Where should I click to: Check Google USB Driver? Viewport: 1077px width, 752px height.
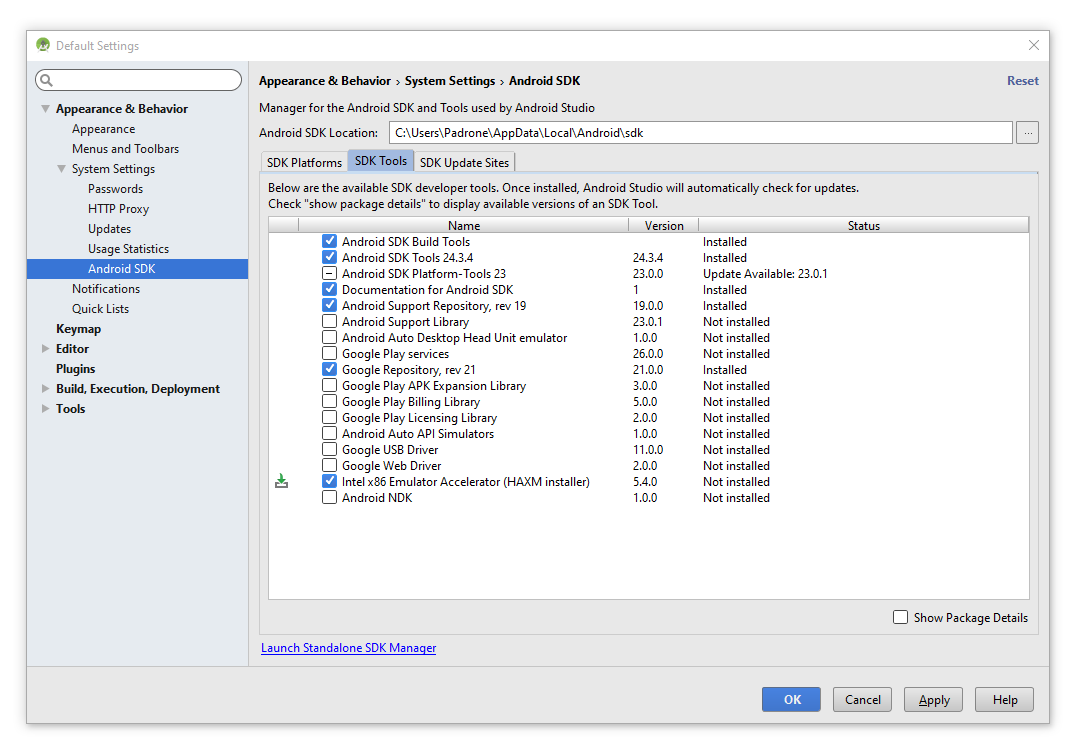(330, 450)
